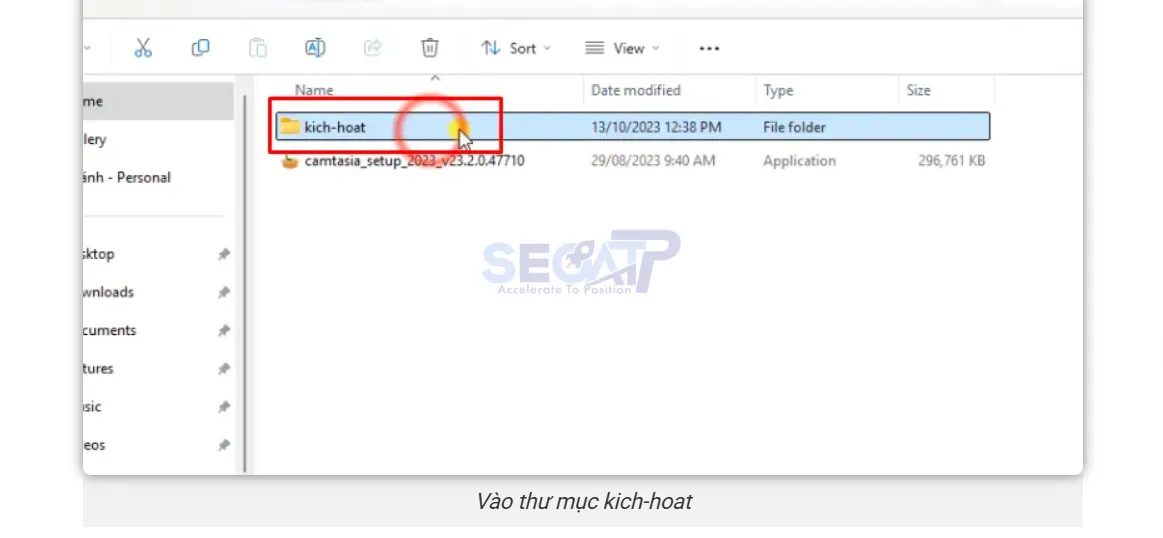Open the Music quick access item
Viewport: 1163px width, 538px height.
pos(92,407)
